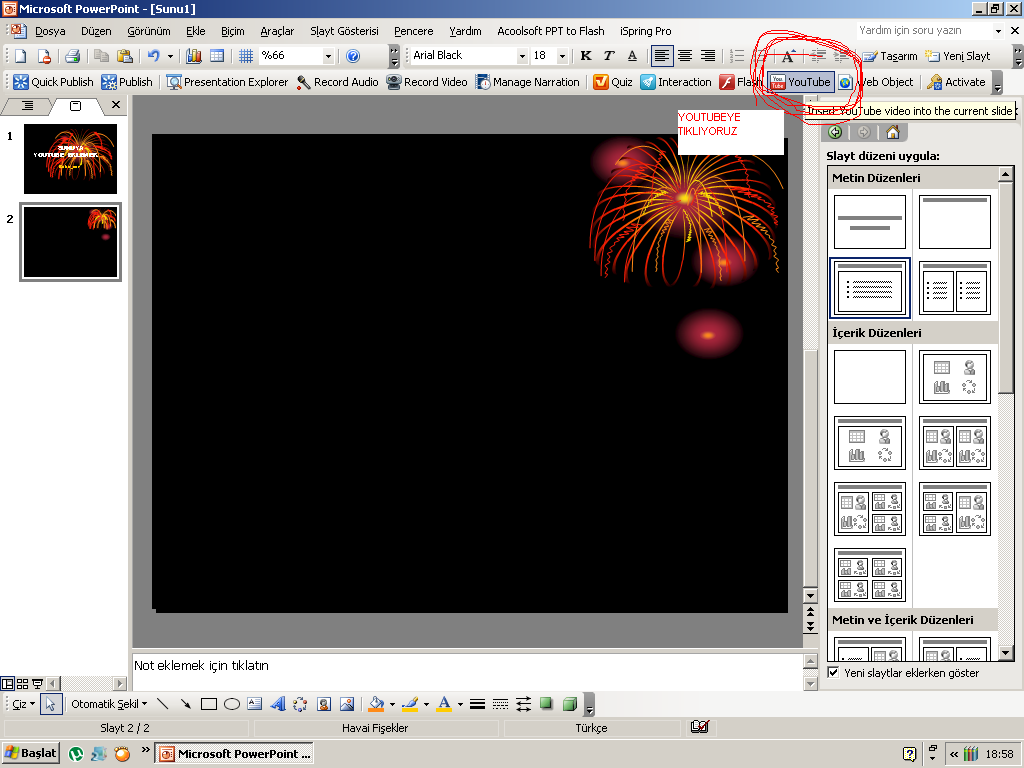The width and height of the screenshot is (1024, 768).
Task: Click the YouTube insert video button
Action: (799, 82)
